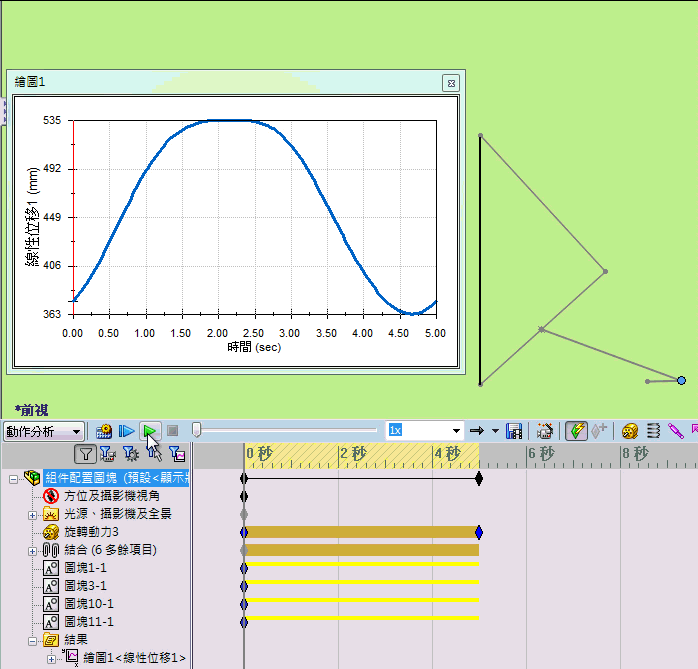Expand the 結合 mates node
The image size is (698, 669).
(x=32, y=551)
